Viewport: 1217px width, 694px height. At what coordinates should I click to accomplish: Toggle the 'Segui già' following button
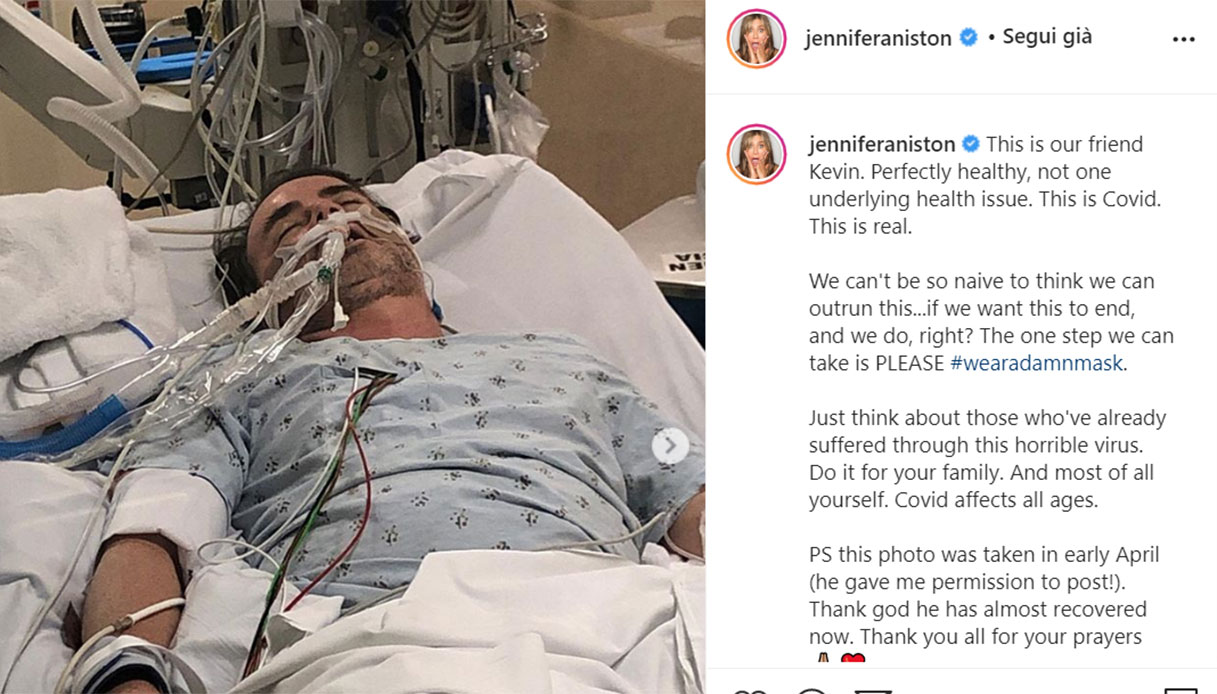click(1047, 37)
